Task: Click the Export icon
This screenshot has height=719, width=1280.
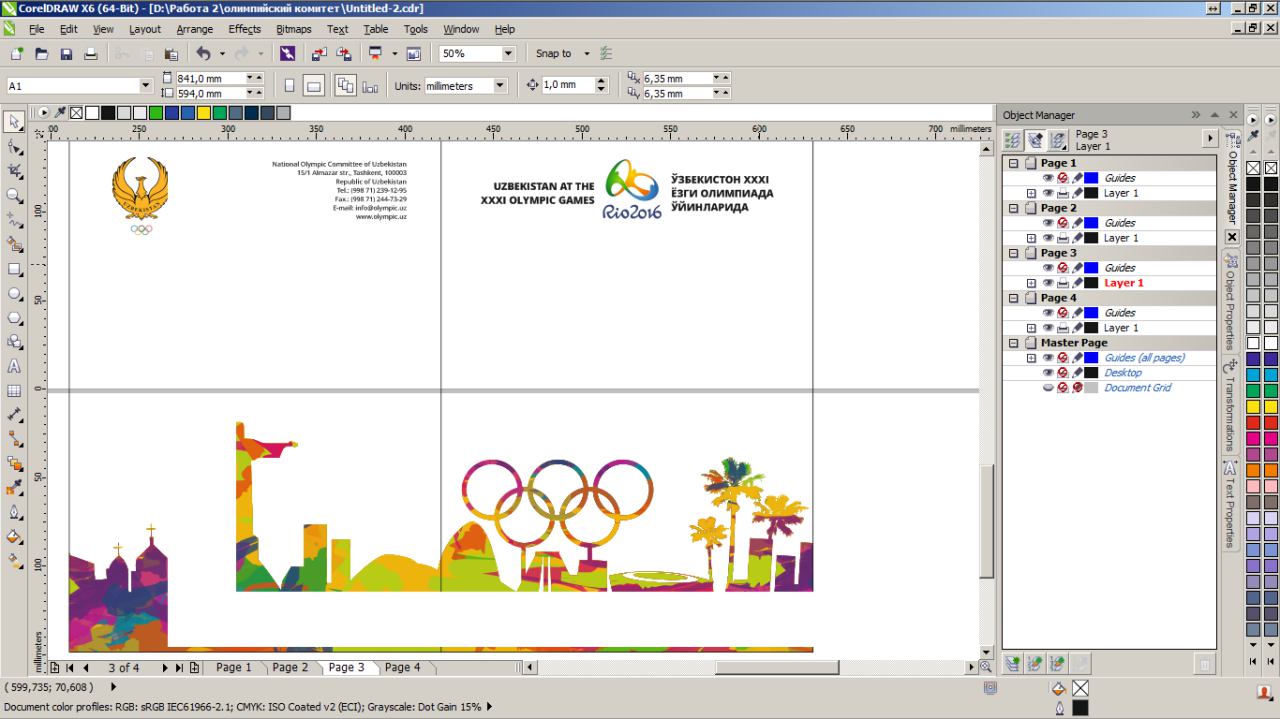Action: coord(344,54)
